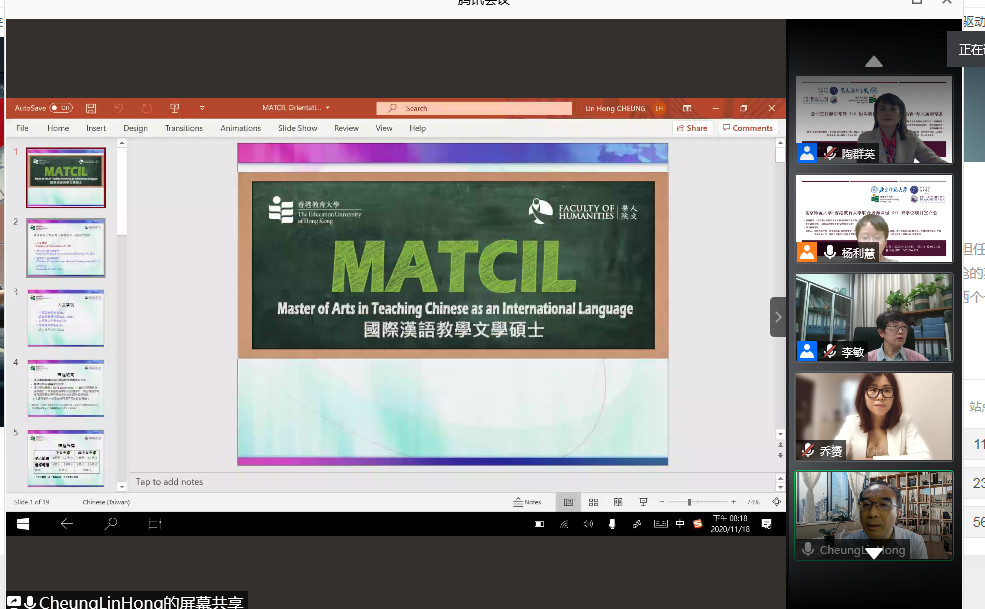Click the Comments button
This screenshot has height=609, width=985.
[x=748, y=128]
